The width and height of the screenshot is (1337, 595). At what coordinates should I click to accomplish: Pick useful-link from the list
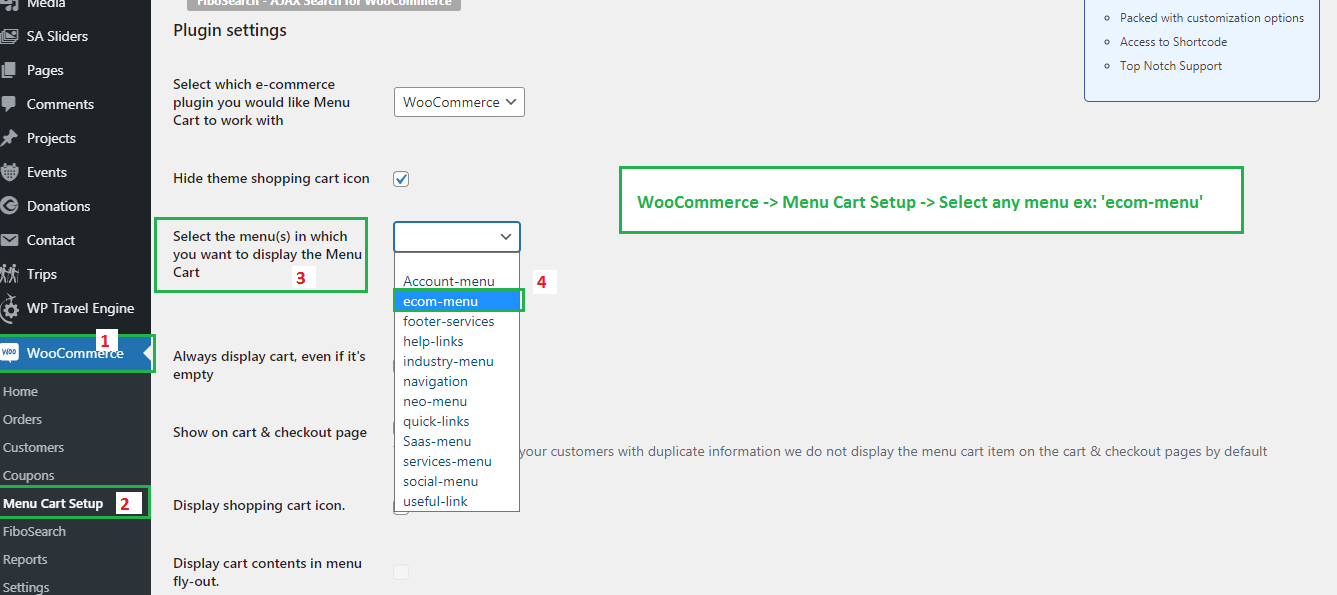point(456,501)
